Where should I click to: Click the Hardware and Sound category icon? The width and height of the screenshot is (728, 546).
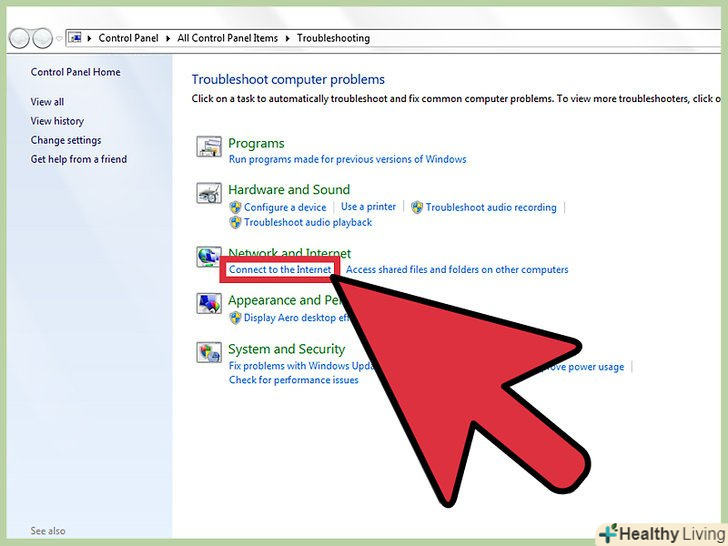pos(208,193)
